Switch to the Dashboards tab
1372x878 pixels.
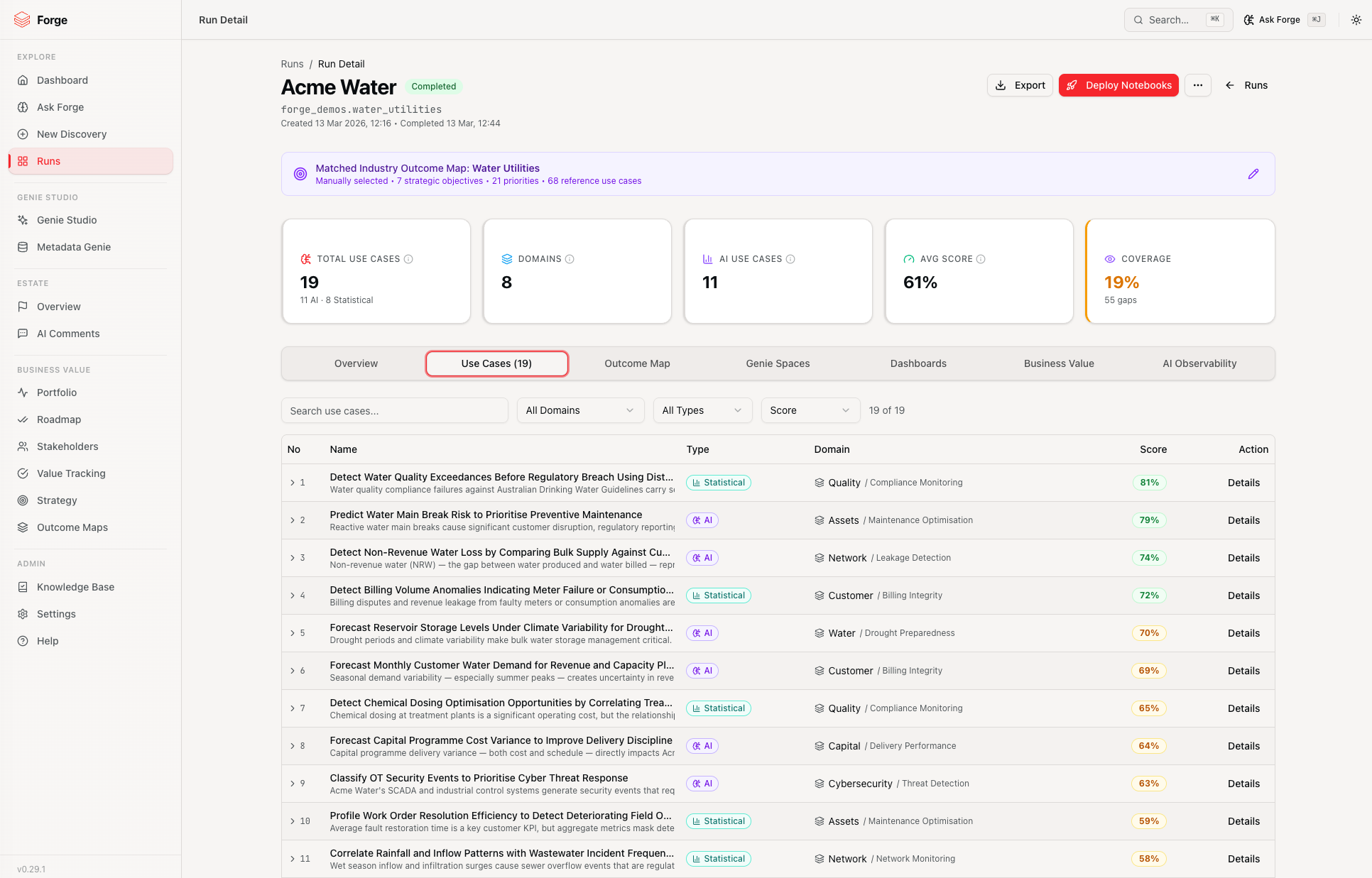[918, 363]
